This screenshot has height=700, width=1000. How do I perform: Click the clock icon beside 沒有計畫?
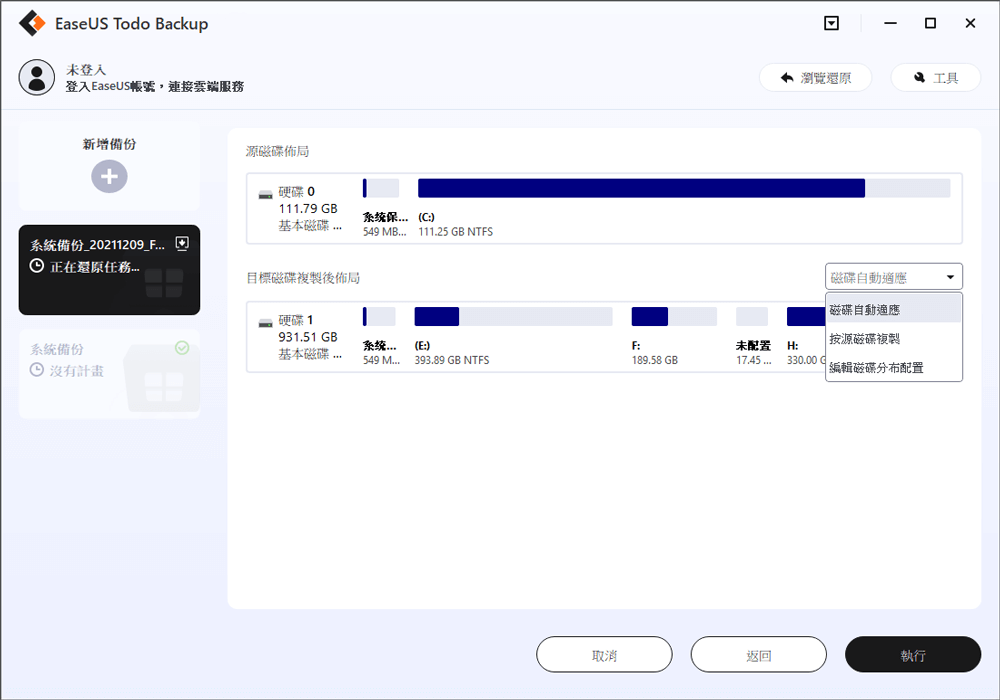[37, 370]
